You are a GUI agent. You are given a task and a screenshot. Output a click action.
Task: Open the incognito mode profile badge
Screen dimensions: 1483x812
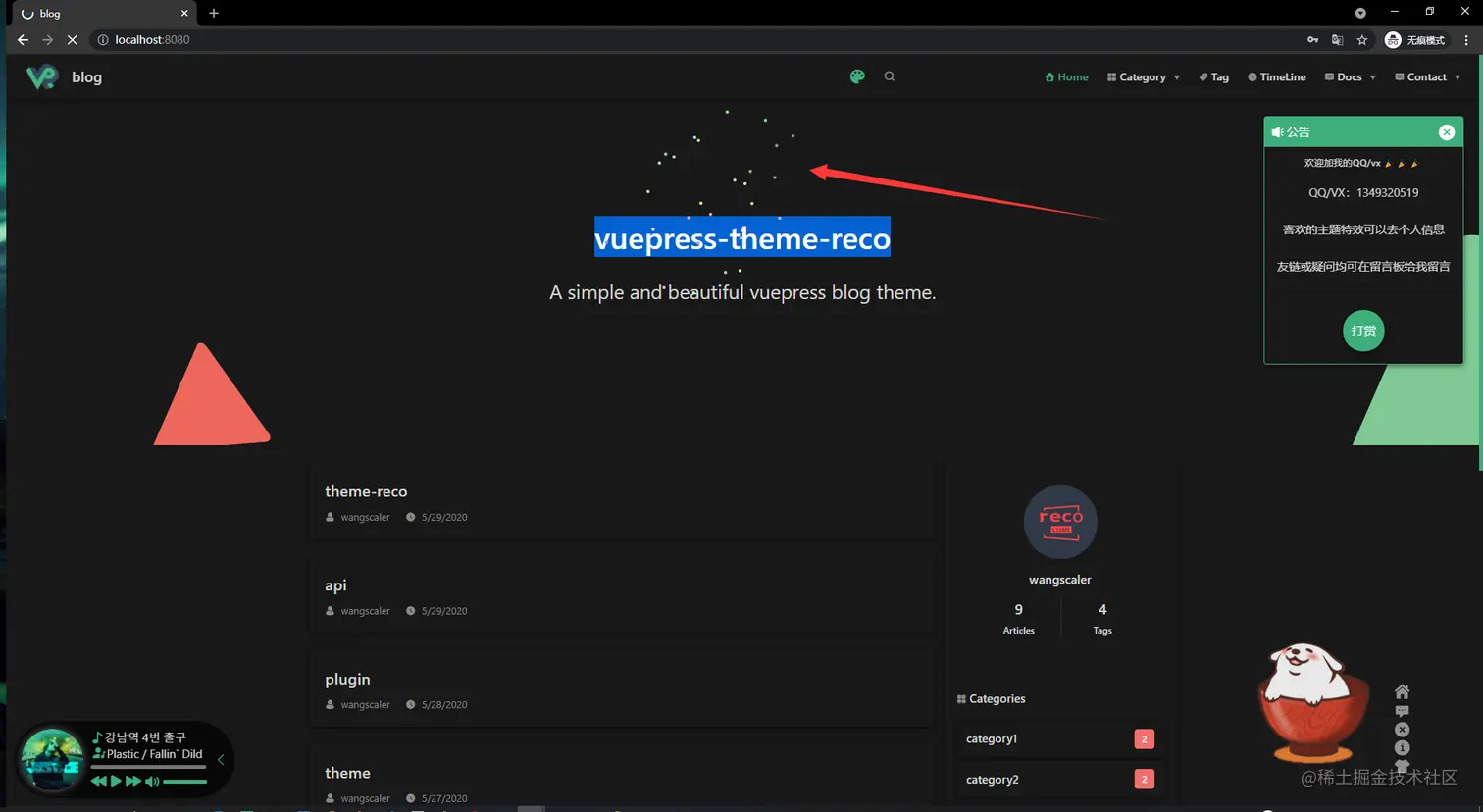pyautogui.click(x=1414, y=40)
